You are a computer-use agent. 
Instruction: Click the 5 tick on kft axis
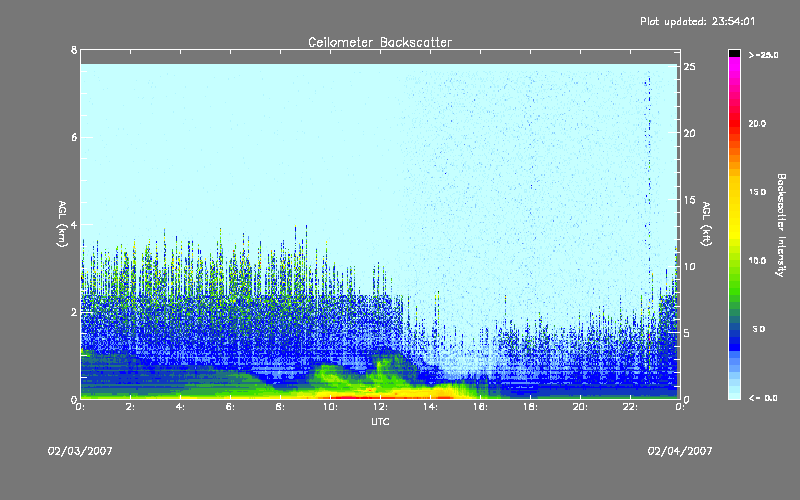(x=687, y=333)
